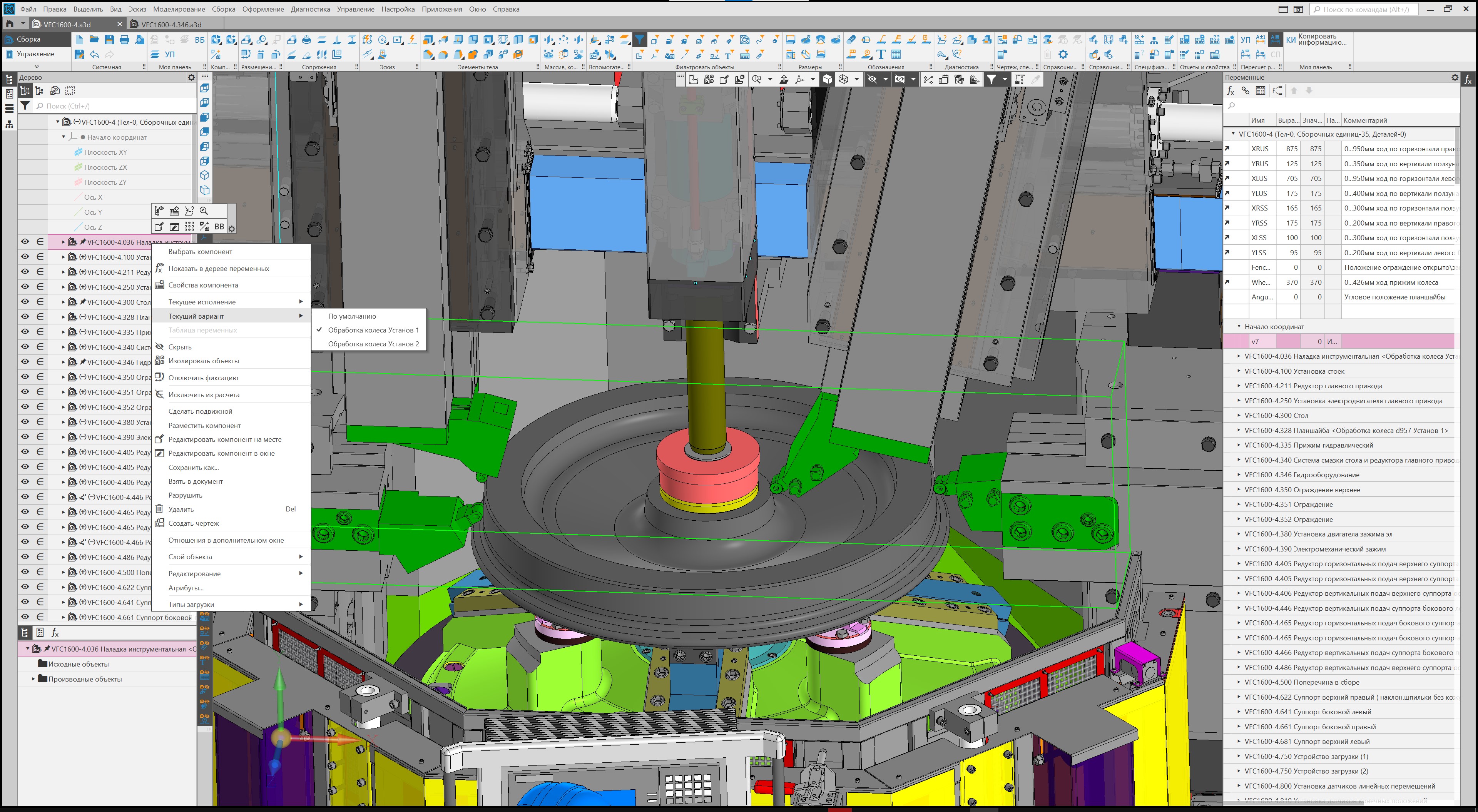The image size is (1478, 812).
Task: Click Управление mode button
Action: [x=35, y=54]
